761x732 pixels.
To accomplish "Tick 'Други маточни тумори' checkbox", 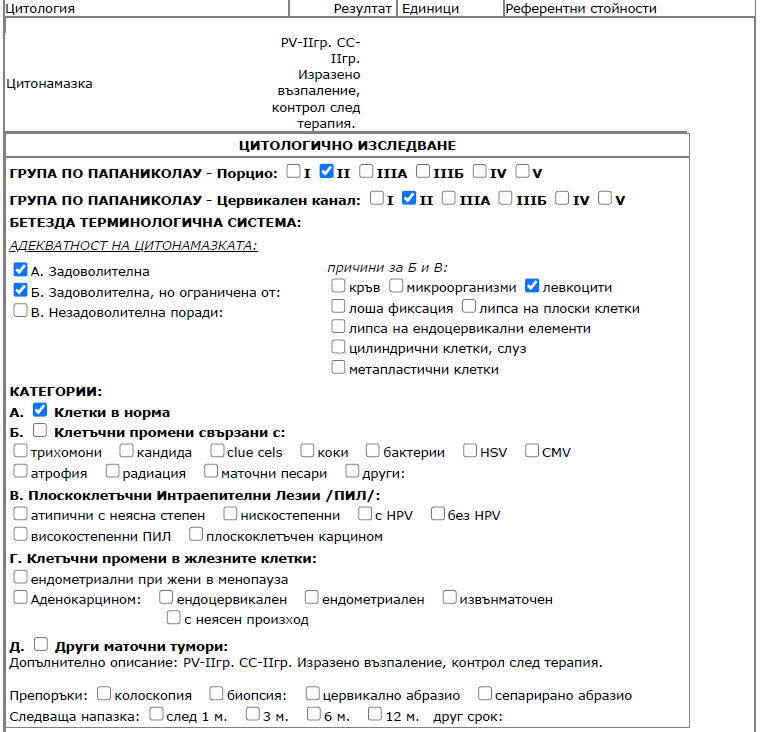I will (x=41, y=645).
